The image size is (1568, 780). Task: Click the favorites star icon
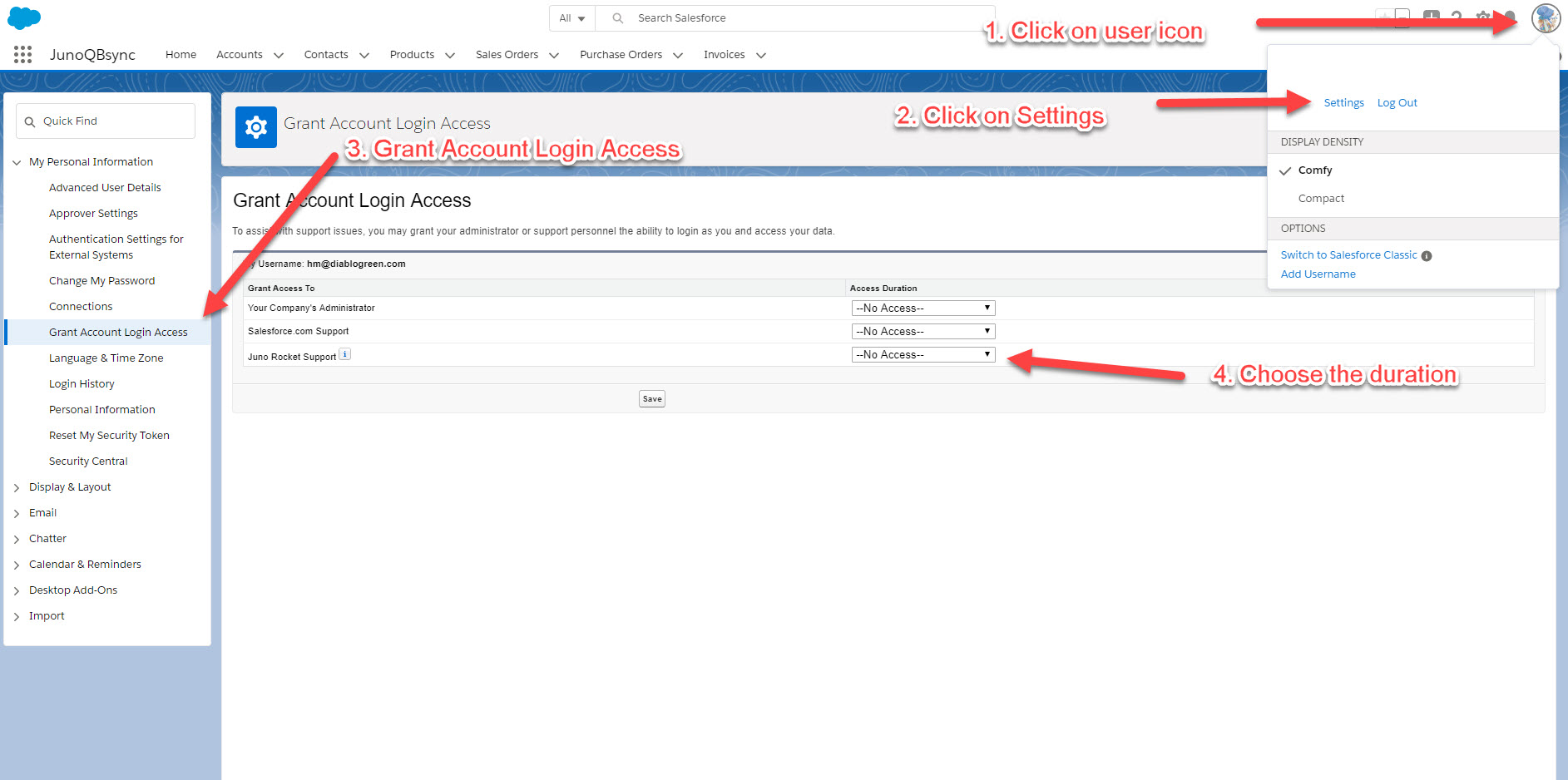pos(1383,17)
